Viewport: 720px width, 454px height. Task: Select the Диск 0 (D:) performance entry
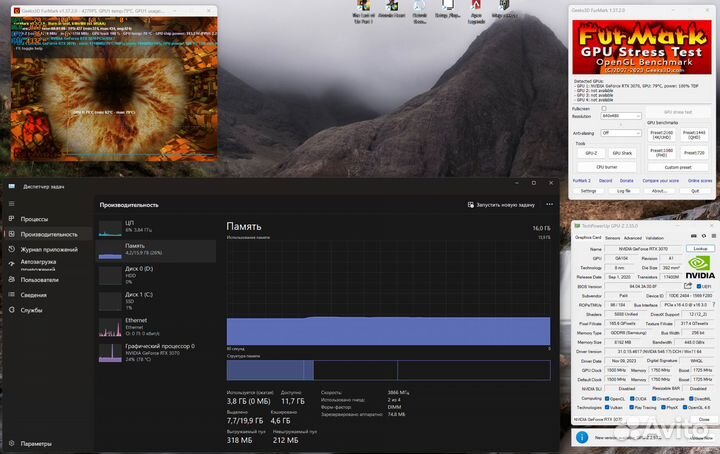tap(156, 275)
